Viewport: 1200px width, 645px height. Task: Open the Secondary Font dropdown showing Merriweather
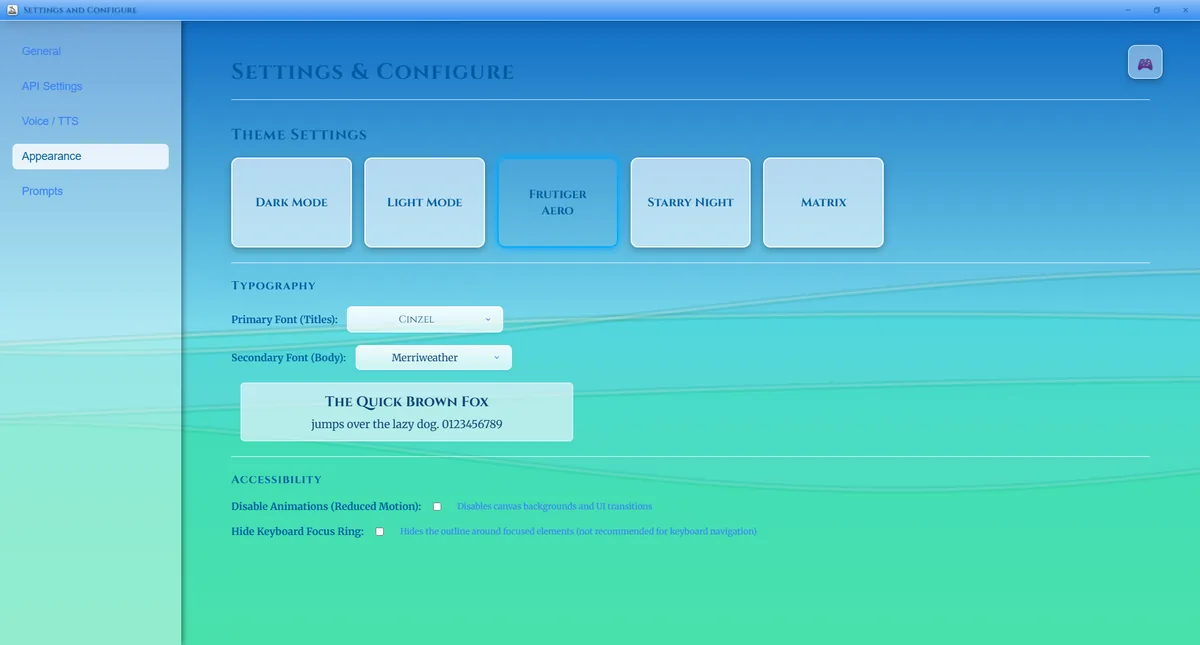click(x=434, y=358)
